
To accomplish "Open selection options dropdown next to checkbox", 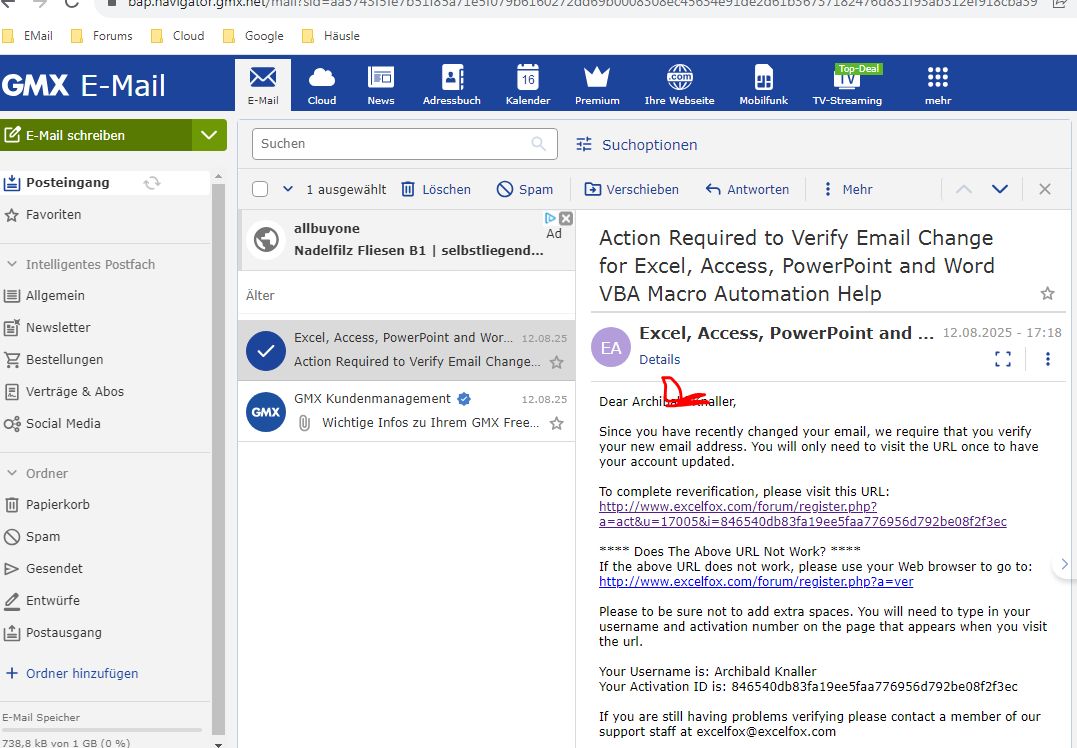I will (288, 189).
